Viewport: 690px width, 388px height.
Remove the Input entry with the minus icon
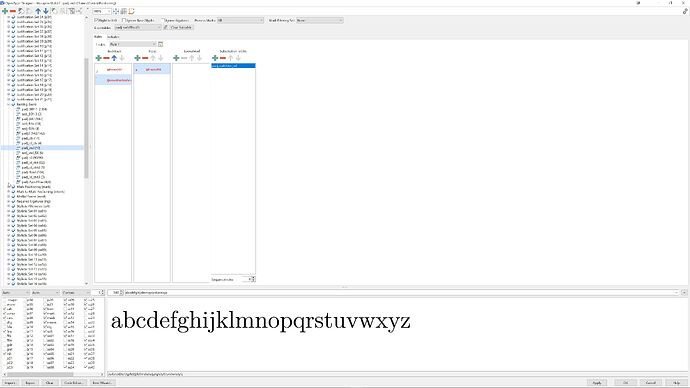click(145, 58)
